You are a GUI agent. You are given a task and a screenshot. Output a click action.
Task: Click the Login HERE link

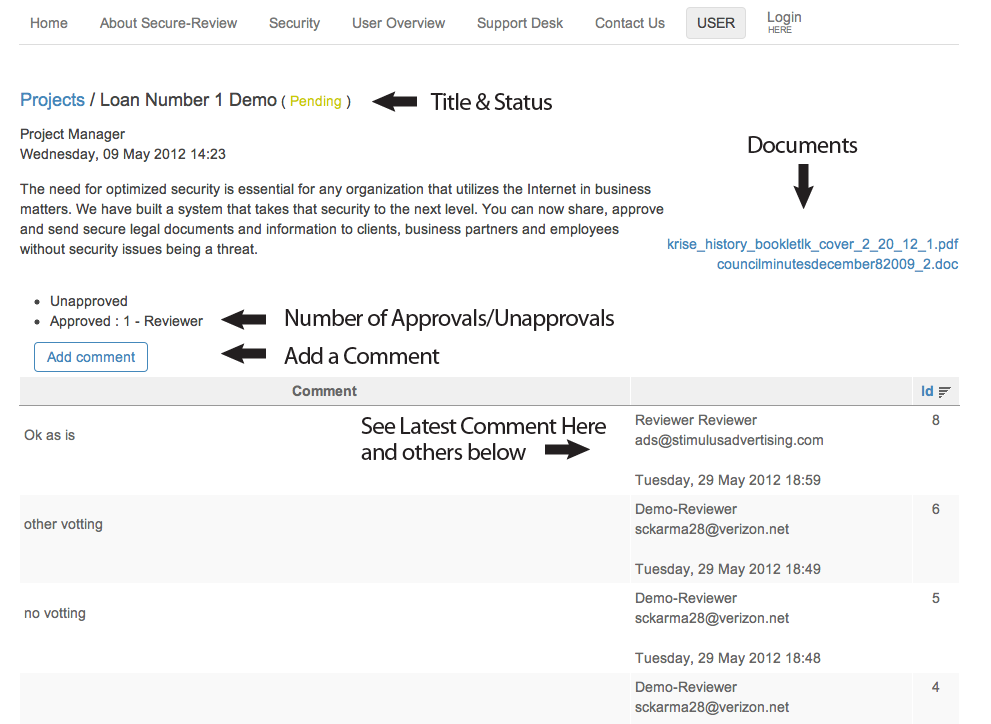coord(784,21)
